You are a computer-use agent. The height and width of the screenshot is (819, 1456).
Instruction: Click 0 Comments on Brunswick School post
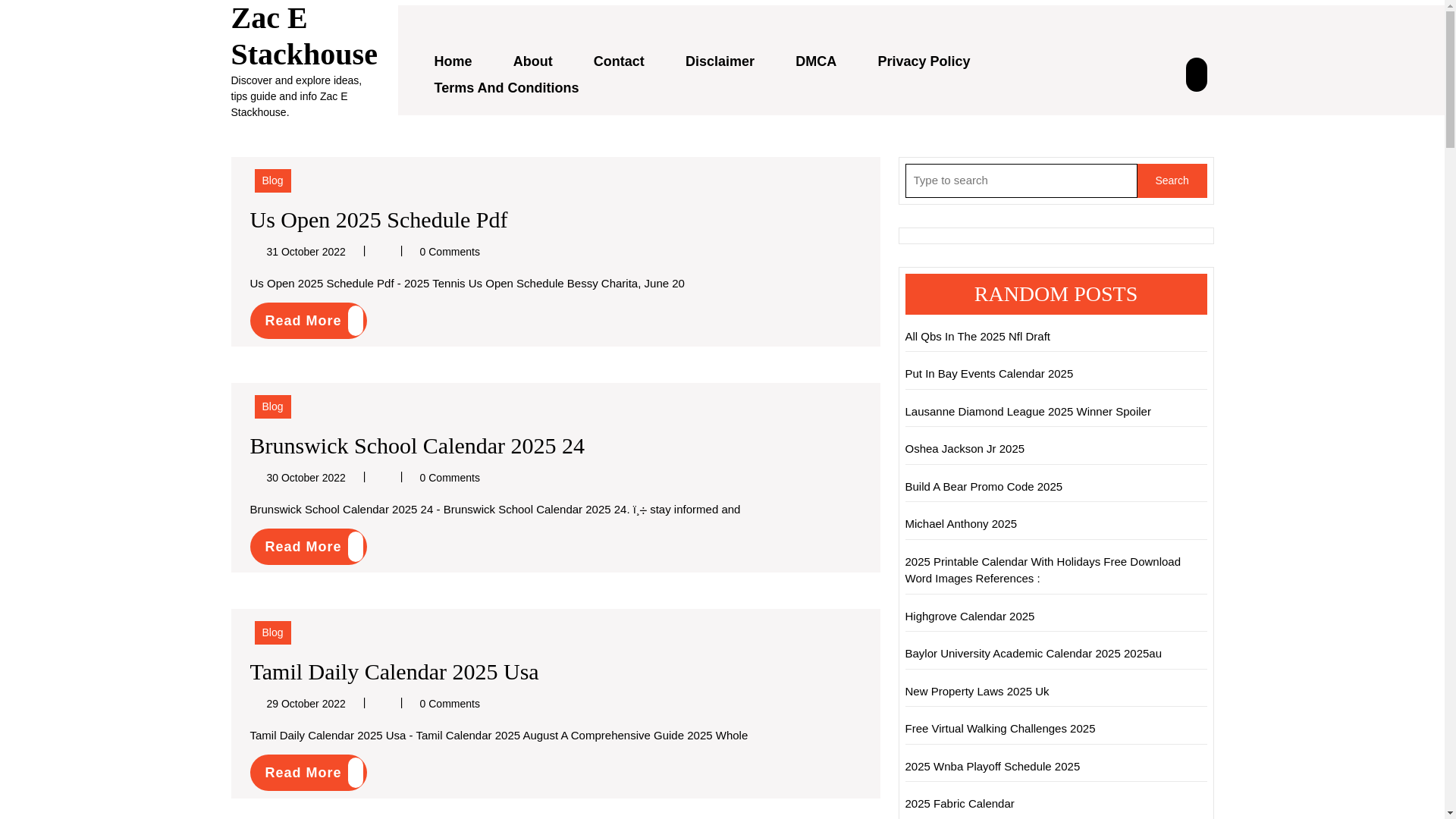click(x=450, y=478)
